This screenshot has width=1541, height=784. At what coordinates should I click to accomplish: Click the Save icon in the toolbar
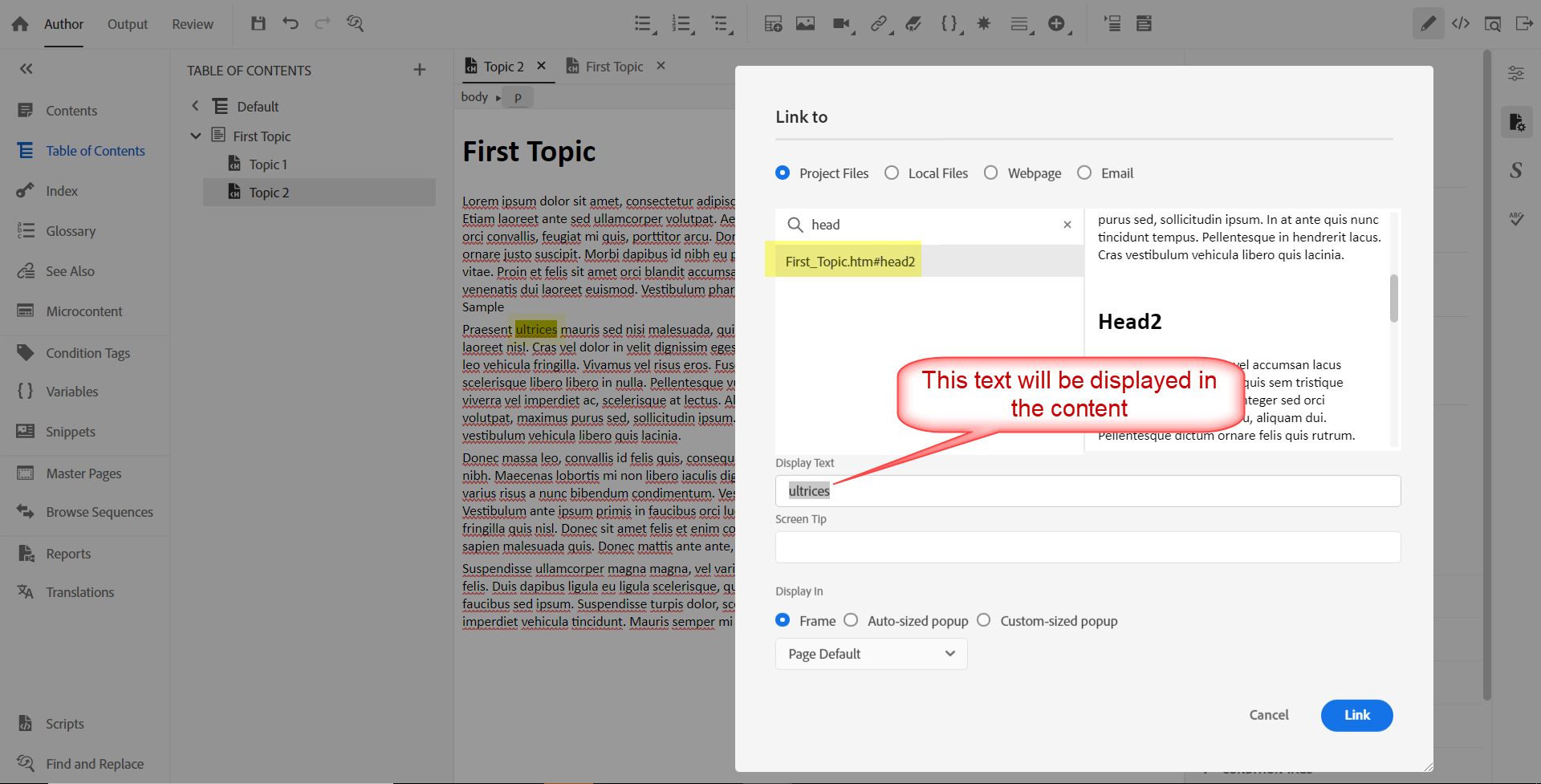tap(258, 23)
